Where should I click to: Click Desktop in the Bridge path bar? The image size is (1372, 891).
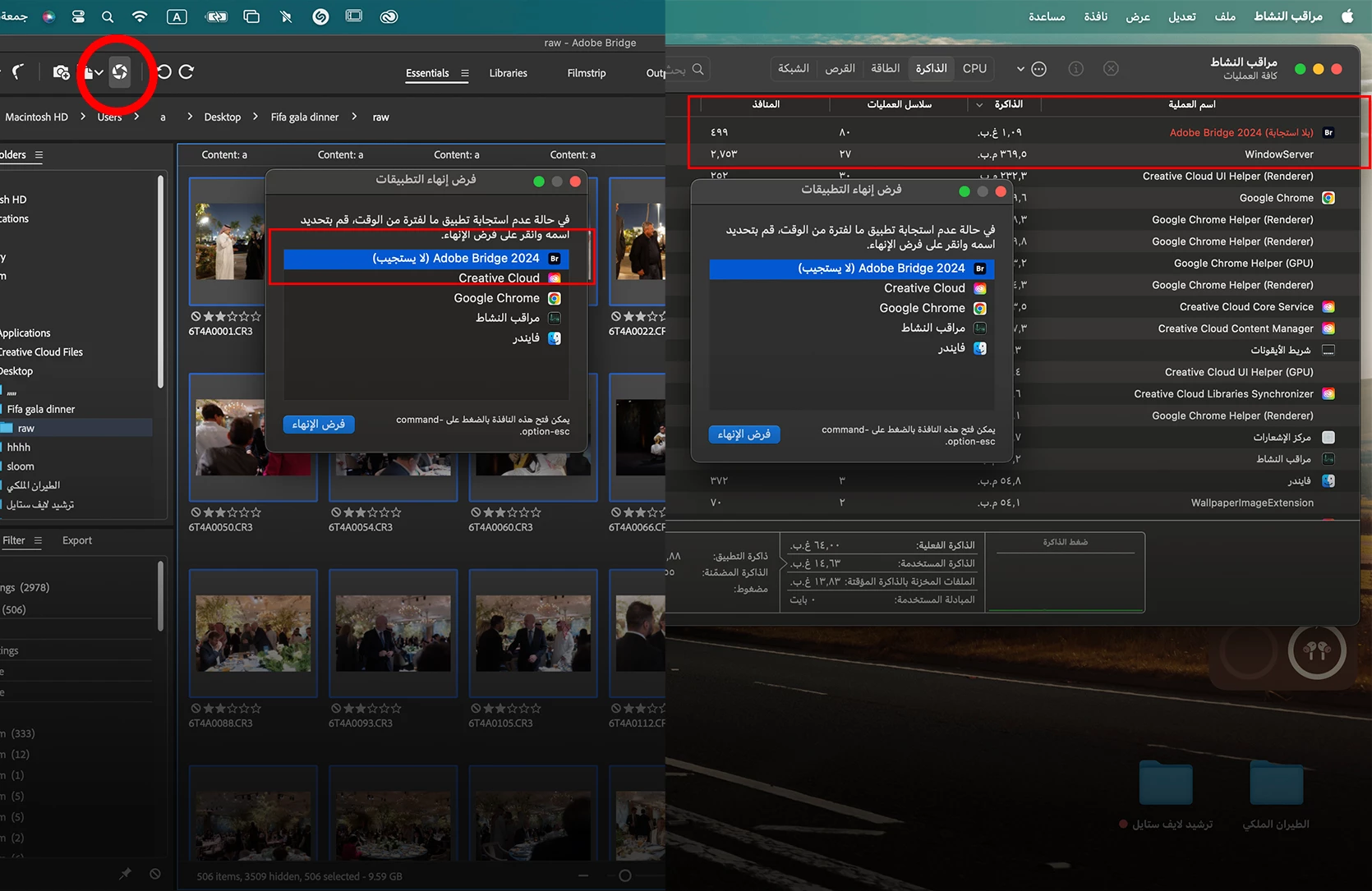pyautogui.click(x=222, y=117)
